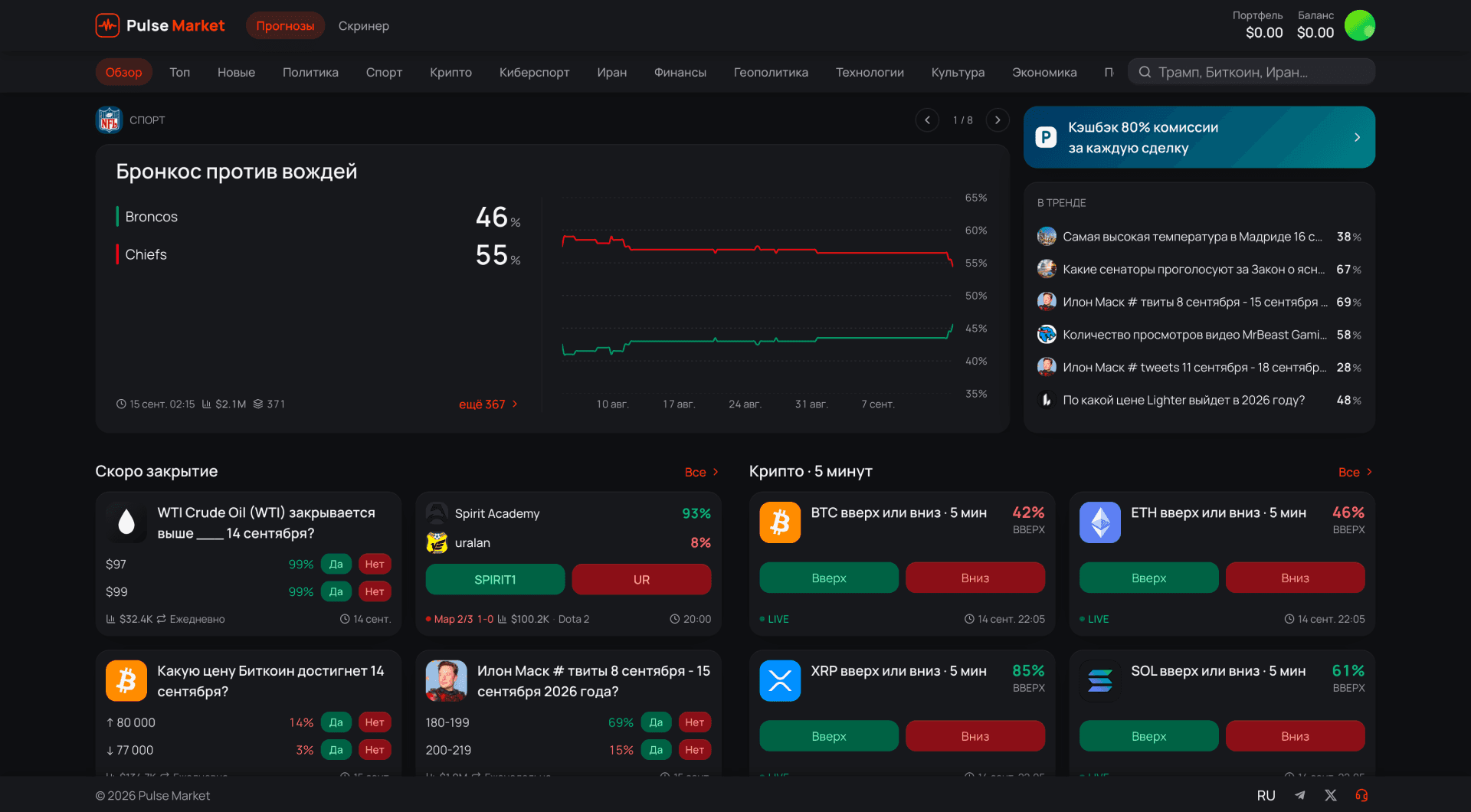Expand 'ещё 367' more outcomes link

[x=489, y=404]
